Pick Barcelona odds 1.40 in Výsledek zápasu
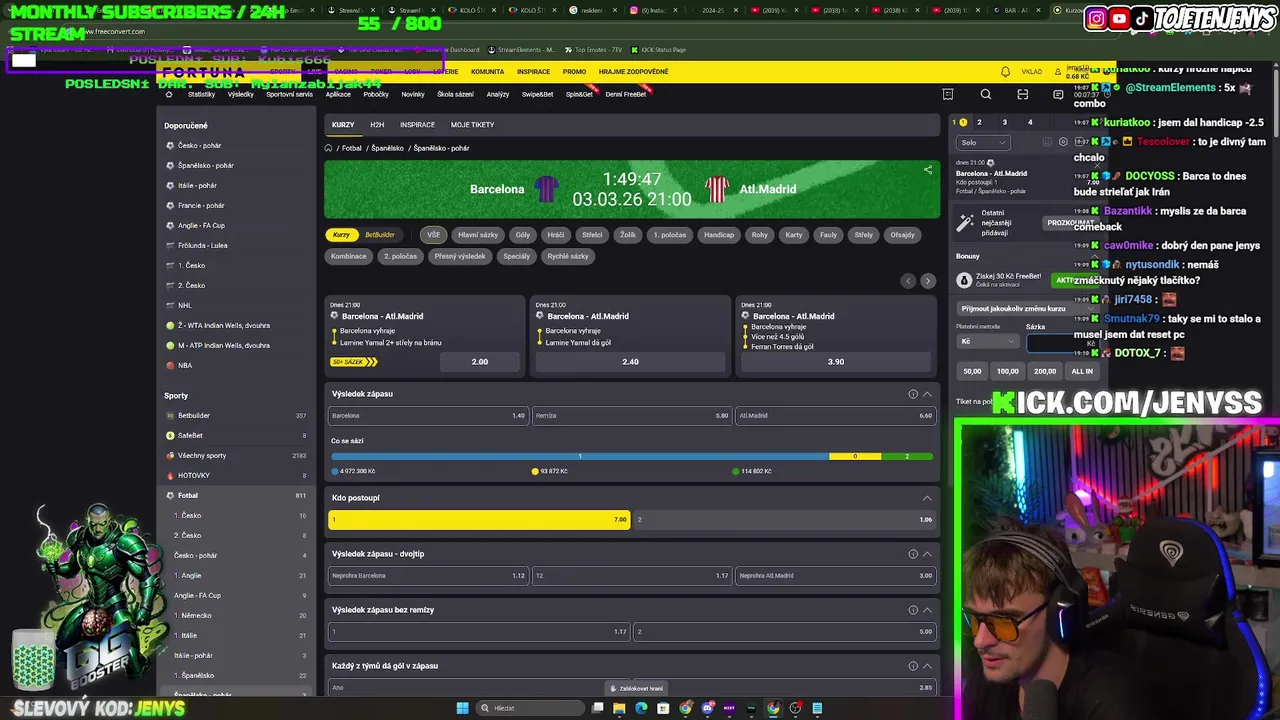The height and width of the screenshot is (720, 1280). coord(428,415)
